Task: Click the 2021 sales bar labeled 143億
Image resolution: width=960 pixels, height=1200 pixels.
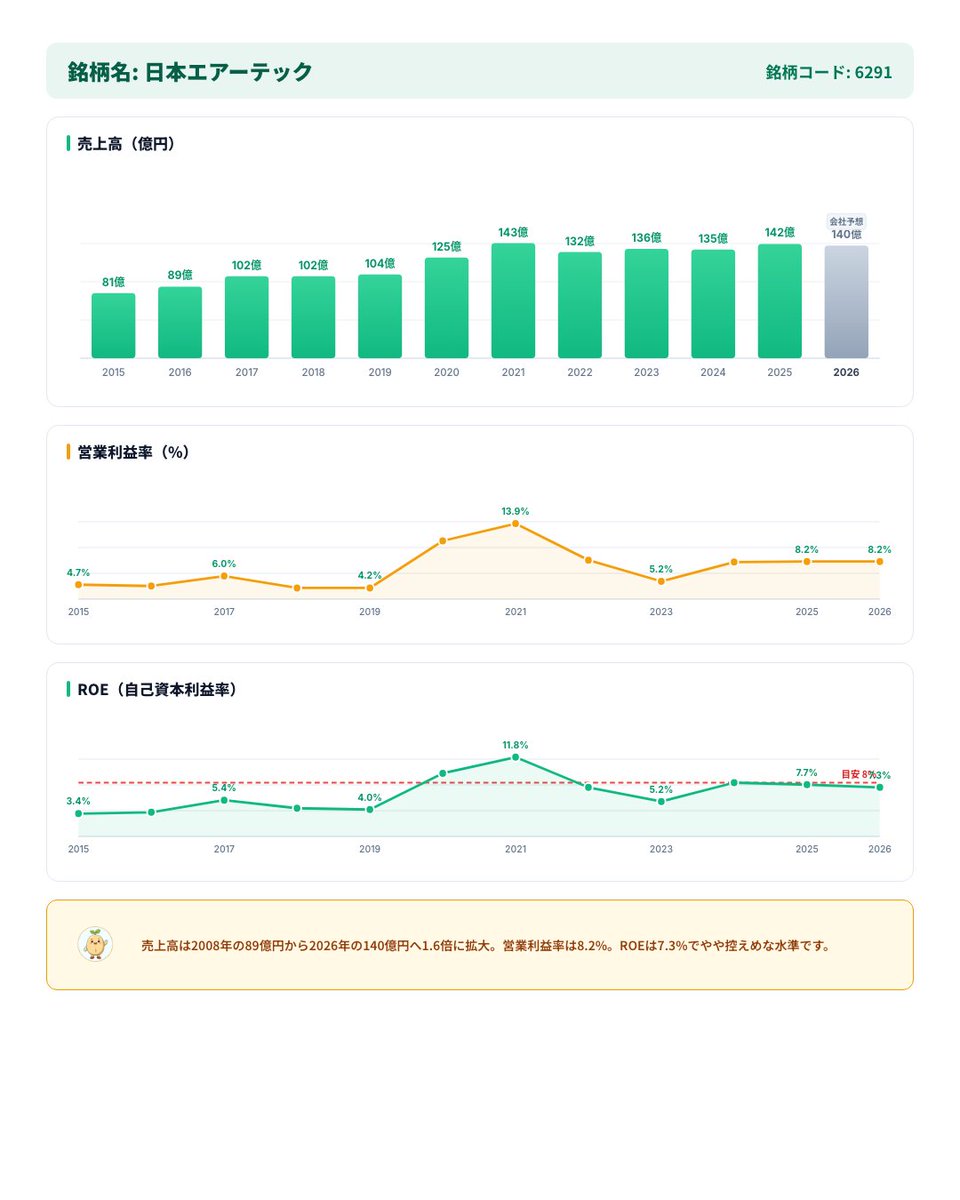Action: (x=513, y=300)
